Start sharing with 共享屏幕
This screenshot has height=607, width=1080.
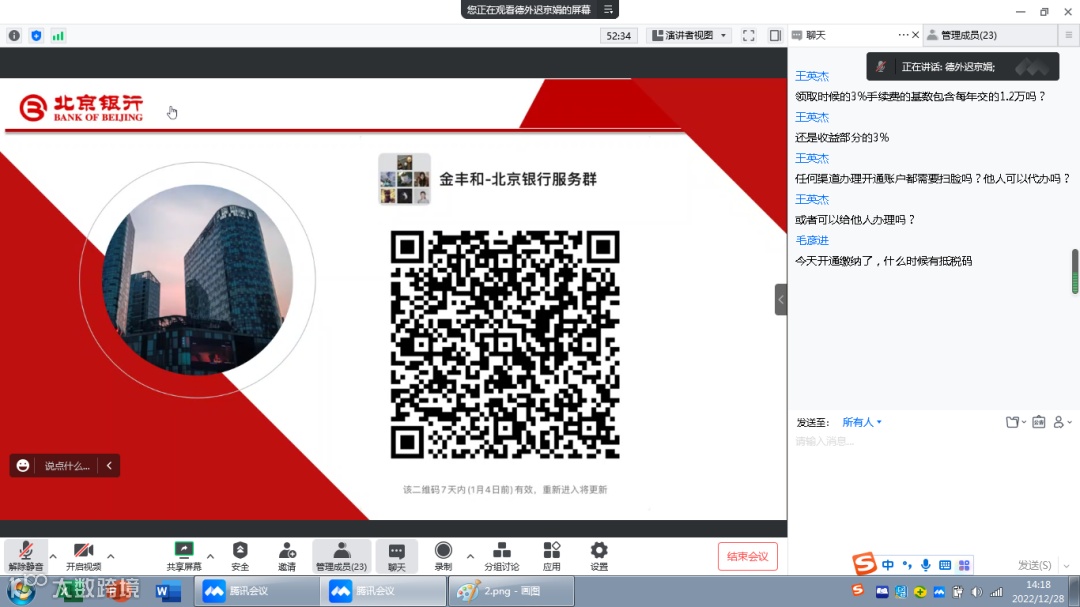point(184,556)
